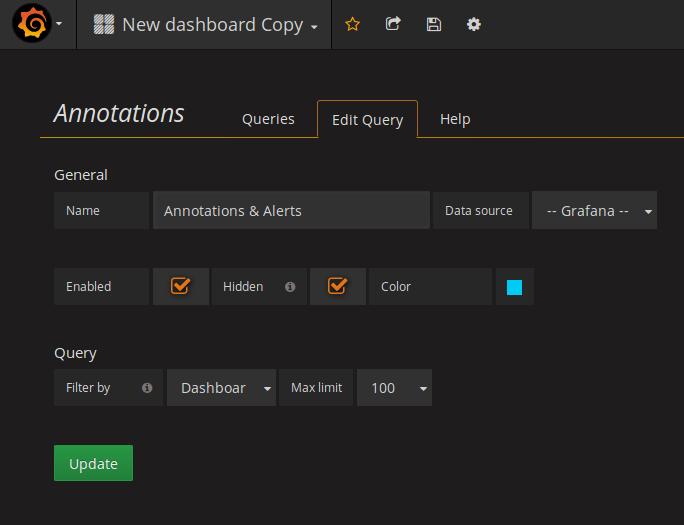This screenshot has height=525, width=684.
Task: Star this dashboard as favorite
Action: (x=352, y=24)
